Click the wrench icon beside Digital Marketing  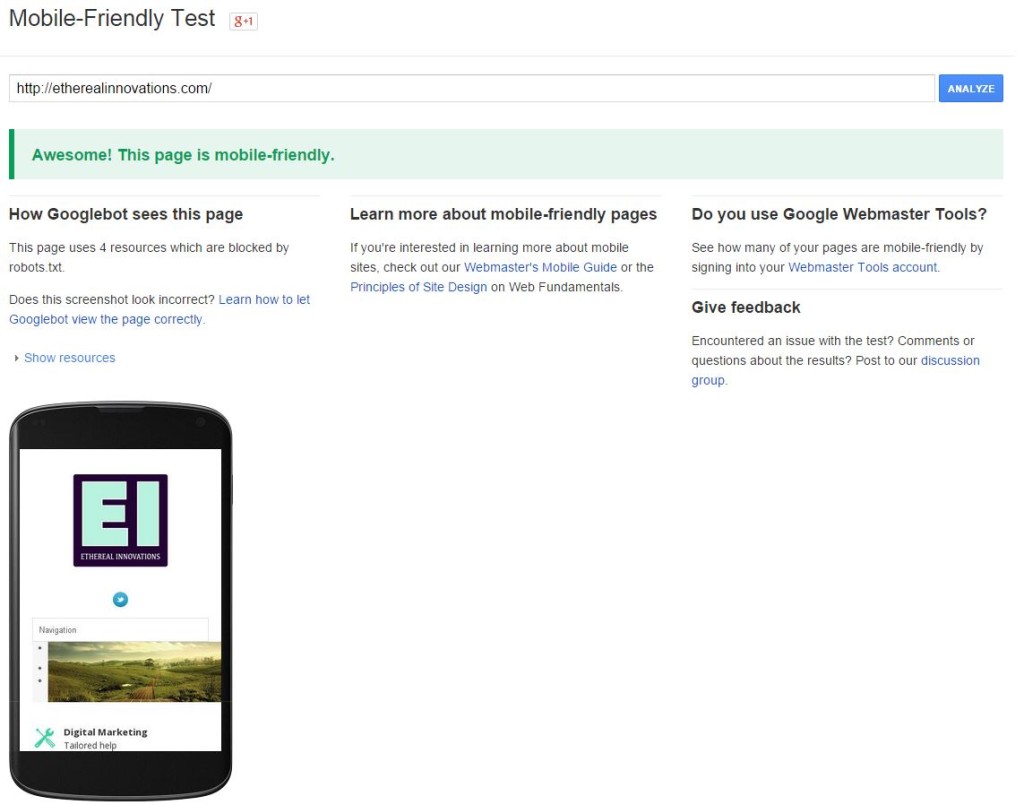45,738
